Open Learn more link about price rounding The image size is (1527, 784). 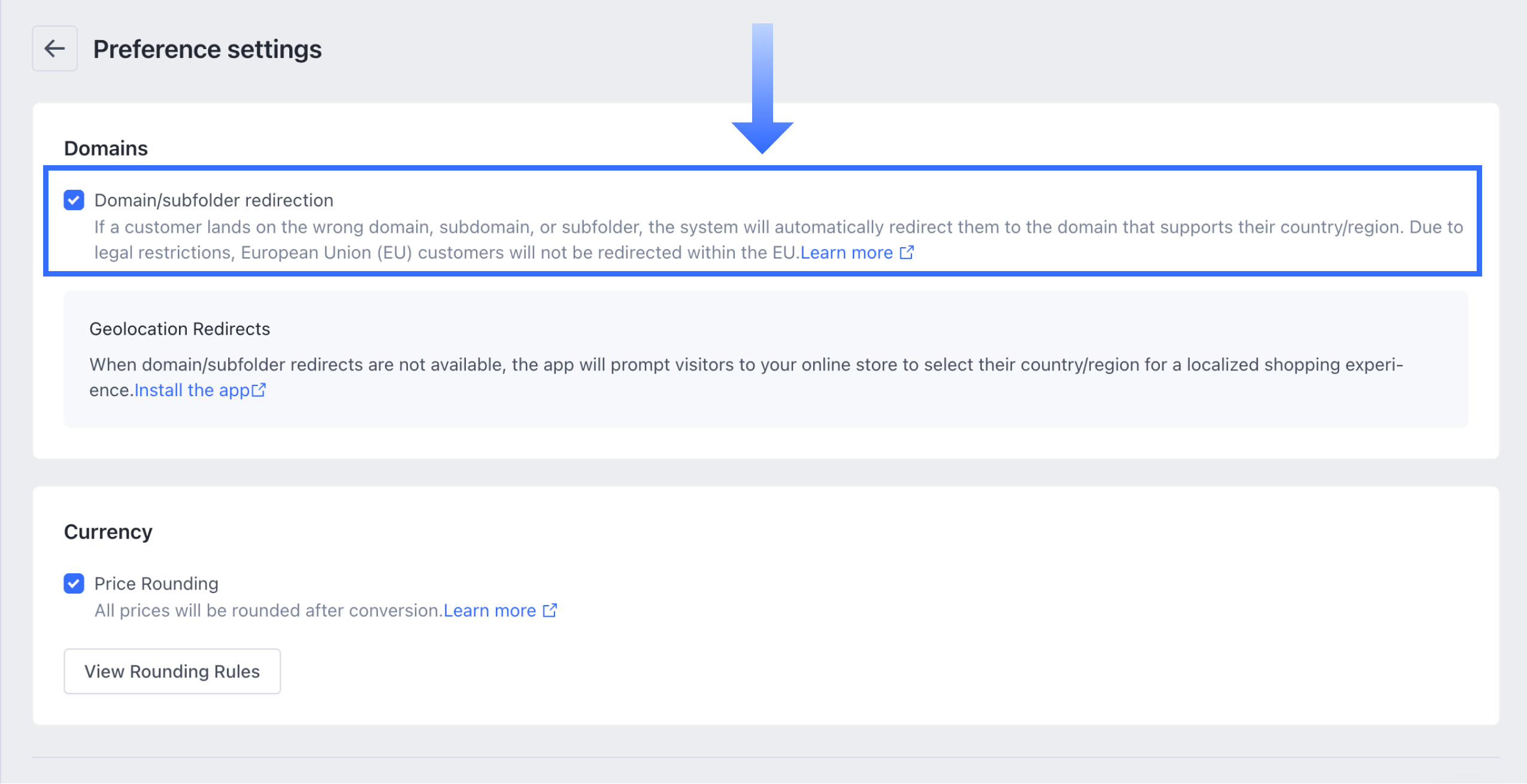(x=489, y=610)
